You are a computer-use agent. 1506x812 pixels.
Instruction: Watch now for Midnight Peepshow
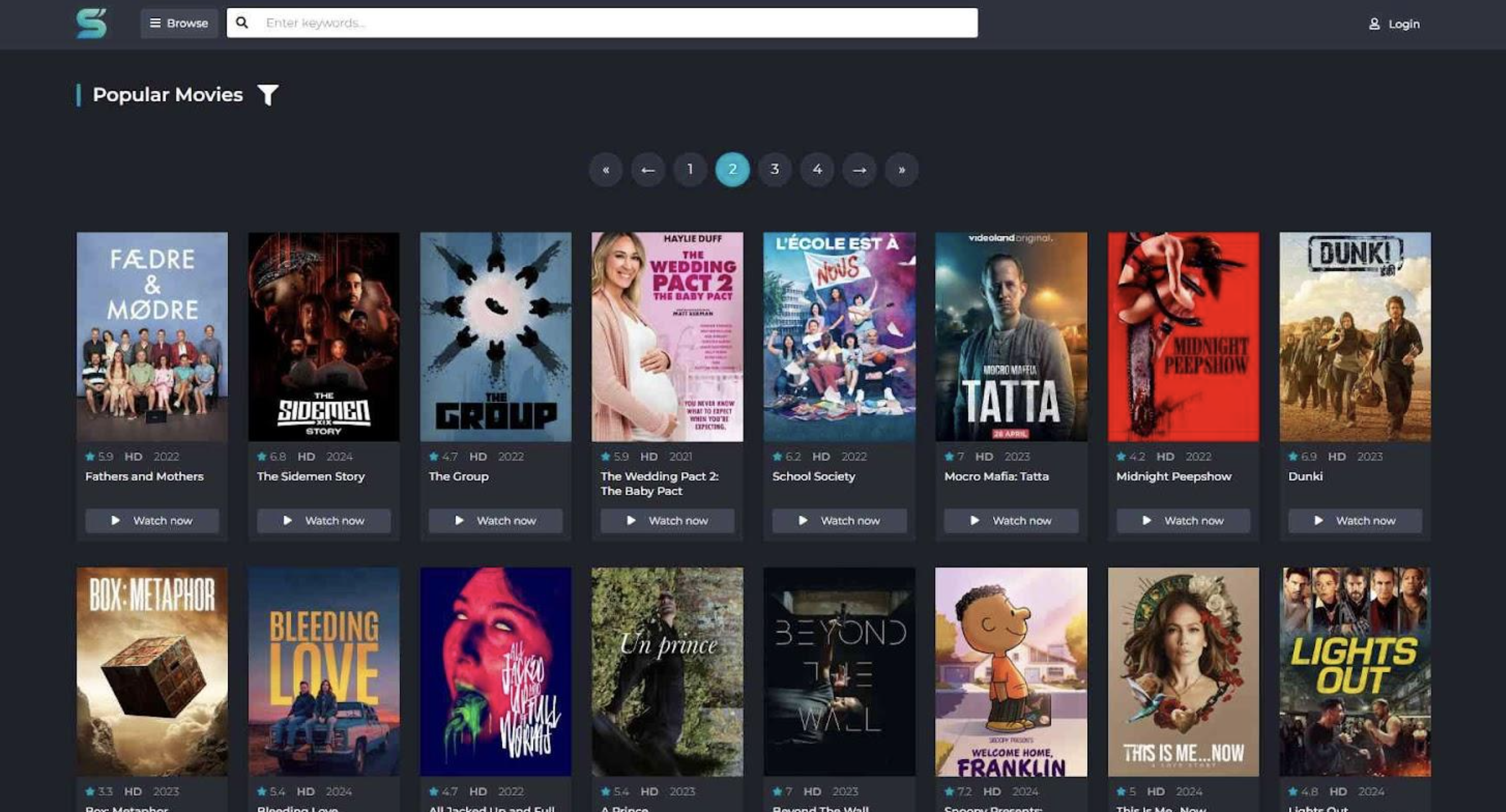[1183, 521]
